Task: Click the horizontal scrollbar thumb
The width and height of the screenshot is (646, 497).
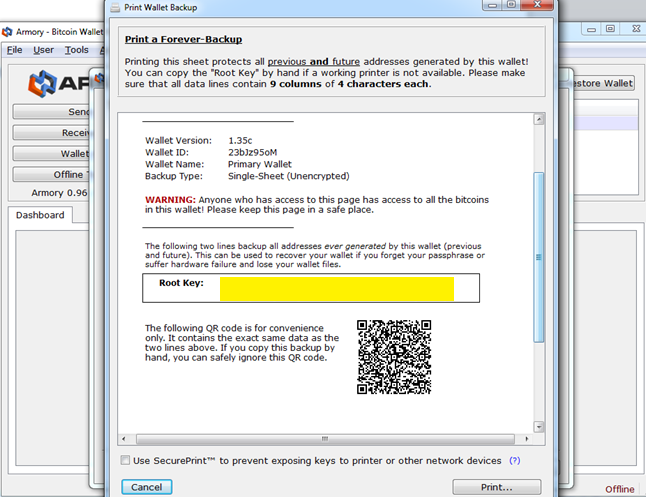Action: coord(325,439)
